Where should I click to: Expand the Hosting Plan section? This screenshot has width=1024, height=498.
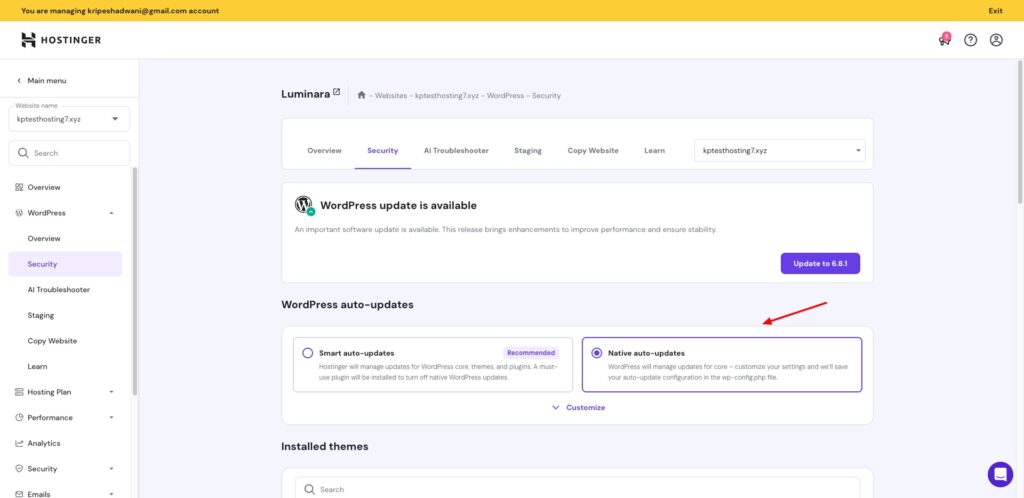[112, 392]
